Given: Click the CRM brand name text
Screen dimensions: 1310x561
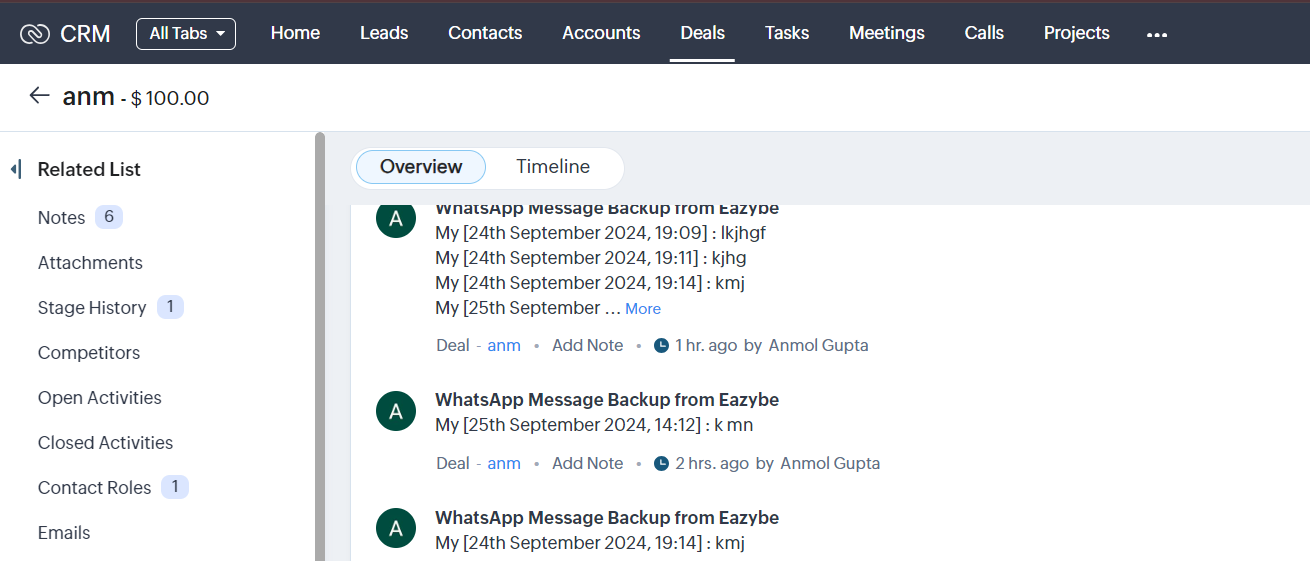Looking at the screenshot, I should pyautogui.click(x=85, y=33).
